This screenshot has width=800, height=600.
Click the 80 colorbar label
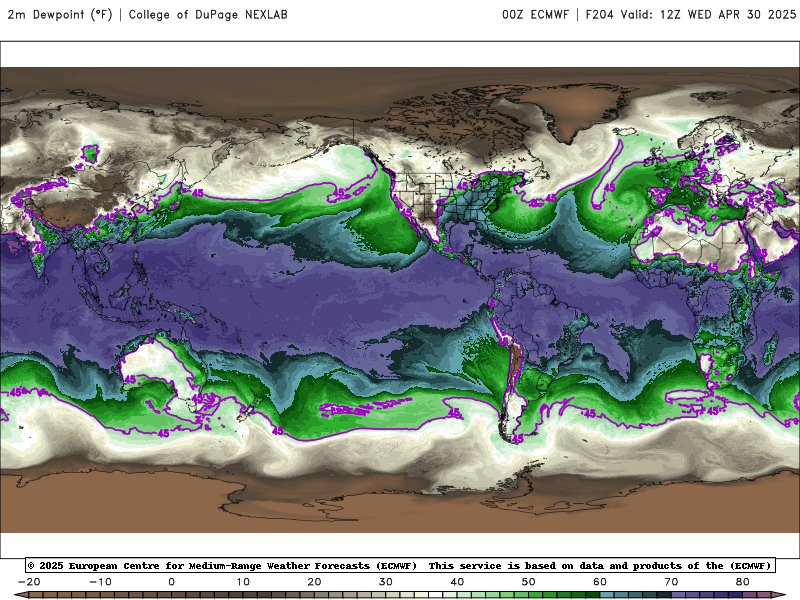tap(743, 582)
